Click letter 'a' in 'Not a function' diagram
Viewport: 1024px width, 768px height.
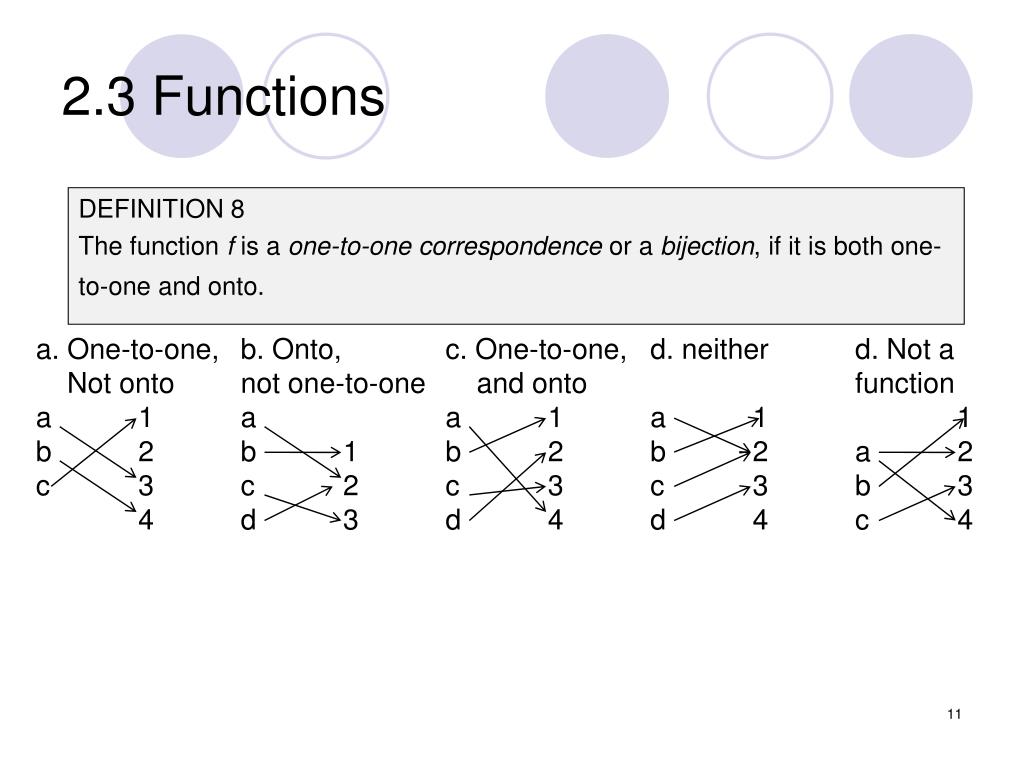click(863, 453)
